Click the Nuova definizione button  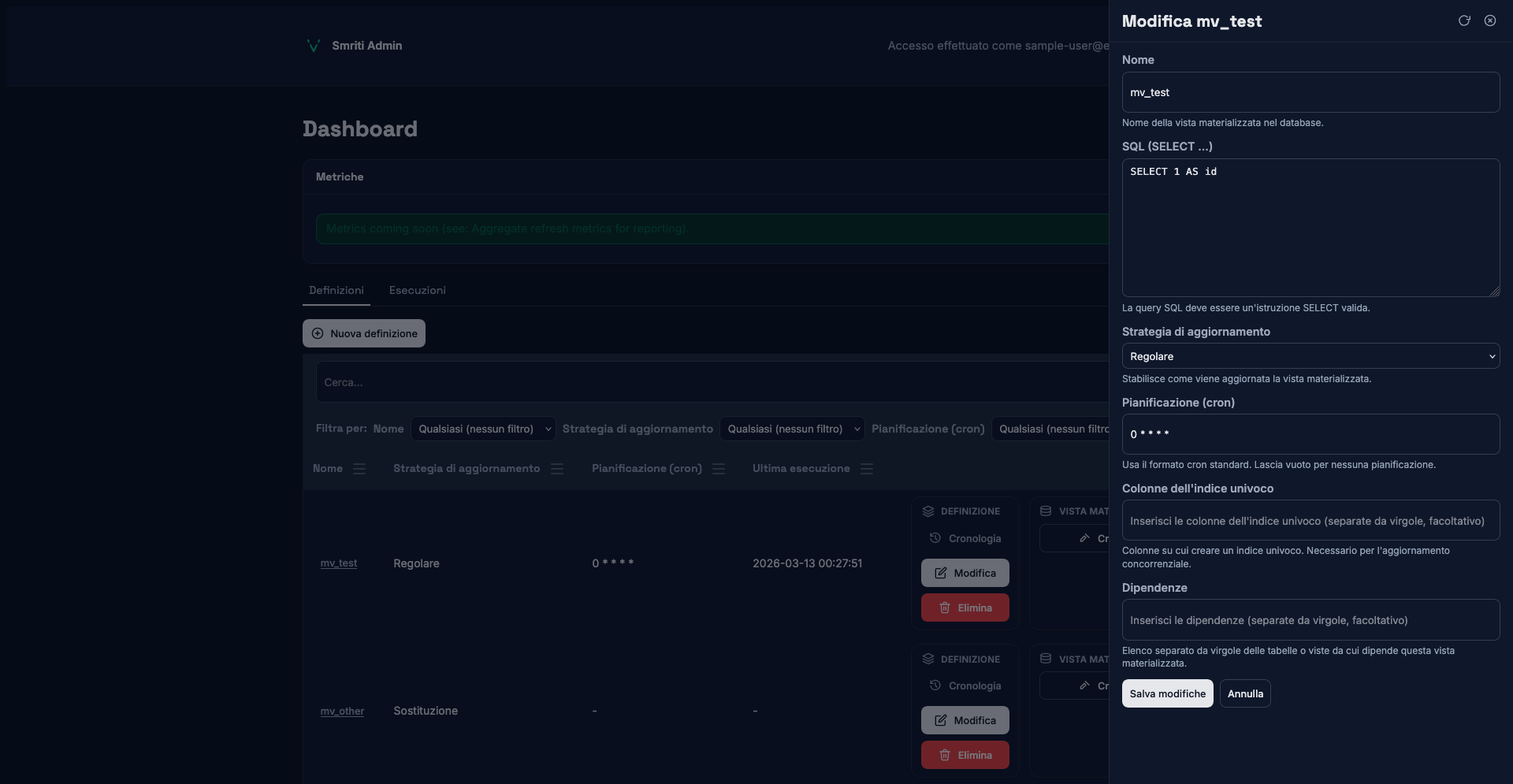364,333
